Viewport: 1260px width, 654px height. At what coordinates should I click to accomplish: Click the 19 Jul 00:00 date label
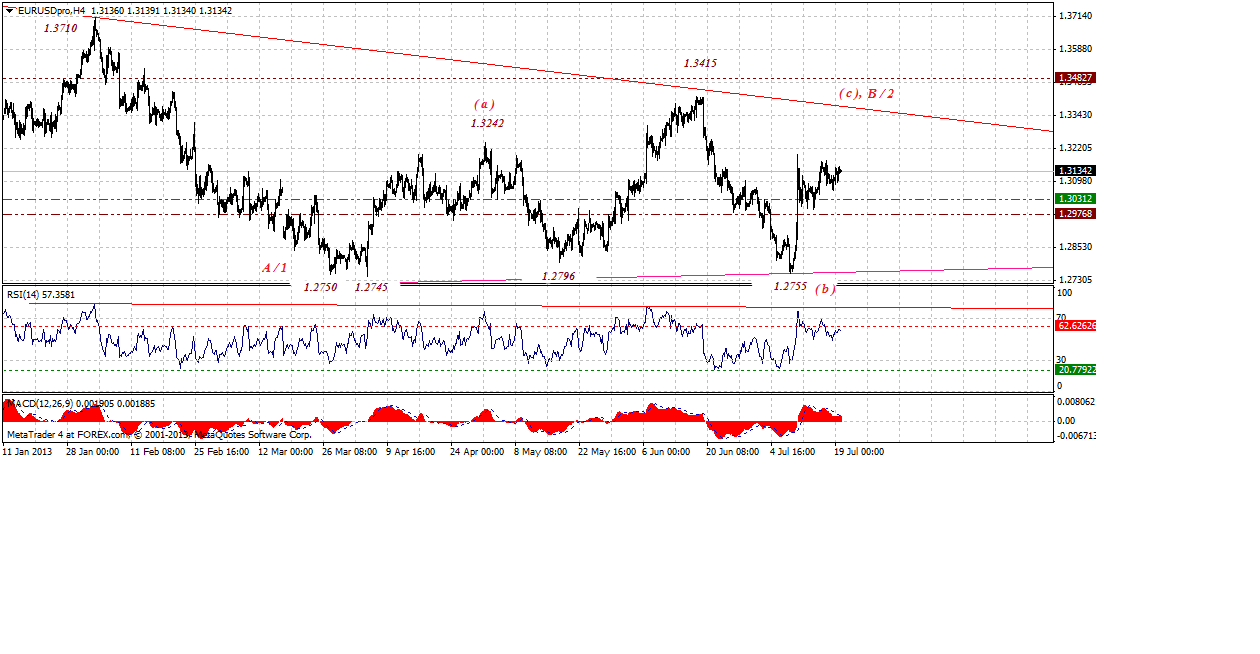coord(860,451)
